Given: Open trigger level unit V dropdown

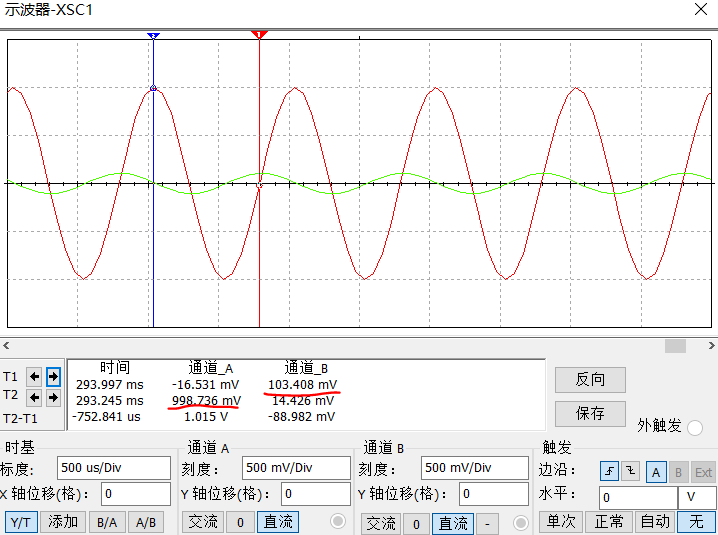Looking at the screenshot, I should (x=697, y=497).
